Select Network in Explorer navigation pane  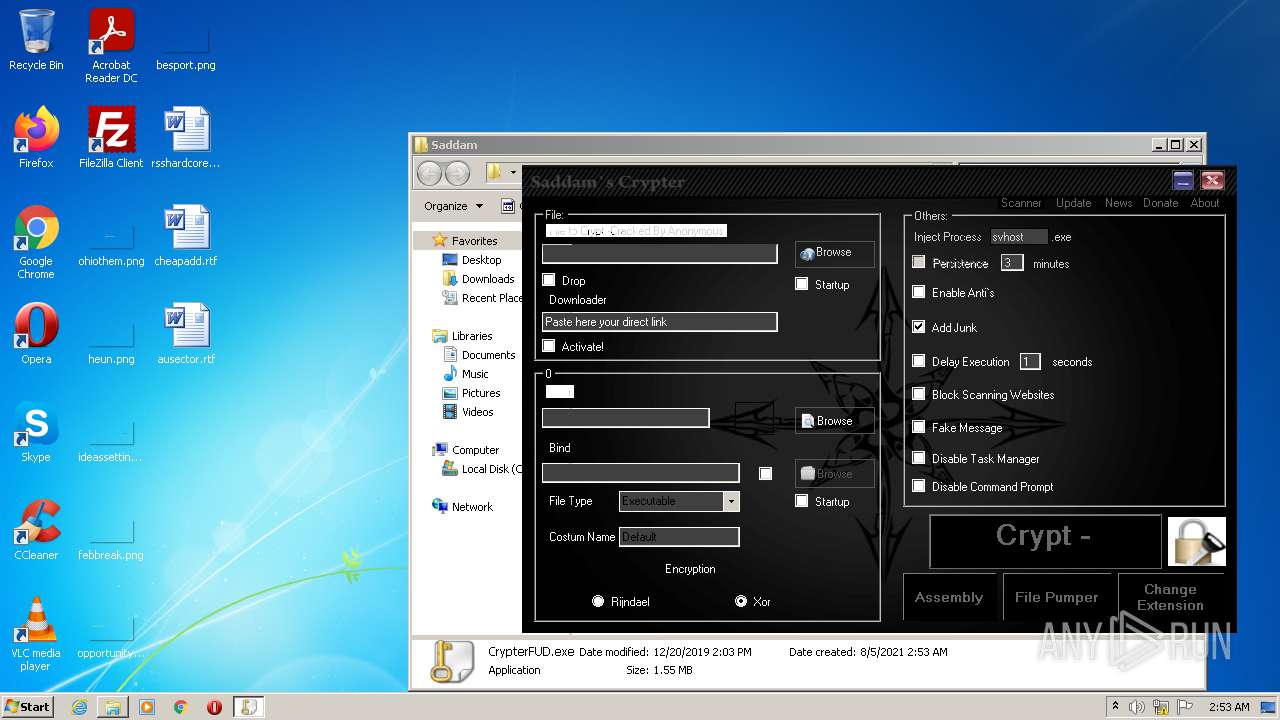tap(472, 507)
